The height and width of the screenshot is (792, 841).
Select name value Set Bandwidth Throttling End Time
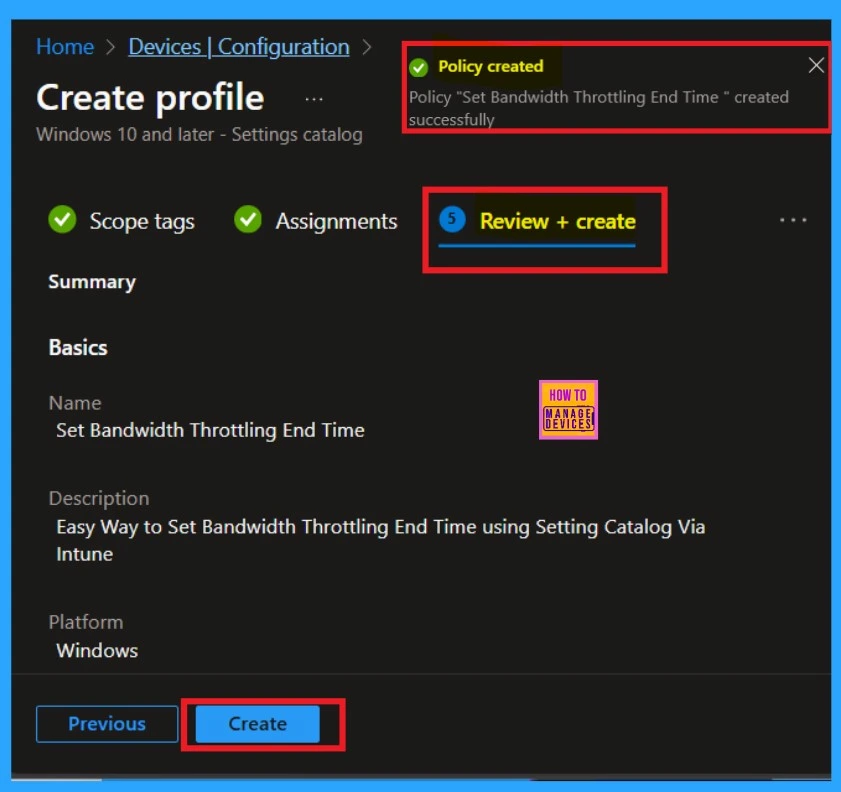click(210, 430)
